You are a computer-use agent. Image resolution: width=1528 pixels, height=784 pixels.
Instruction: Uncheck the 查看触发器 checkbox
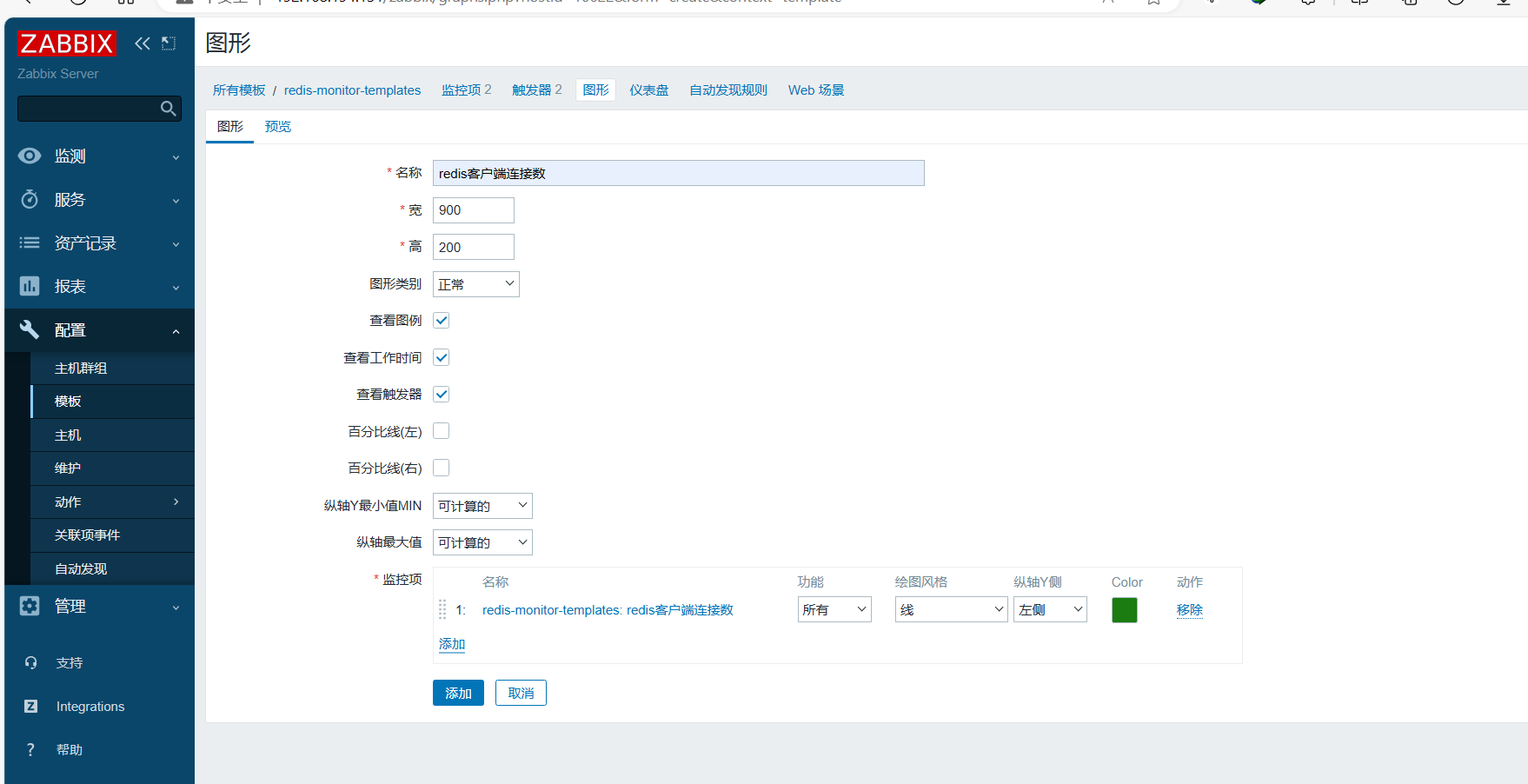pos(442,395)
